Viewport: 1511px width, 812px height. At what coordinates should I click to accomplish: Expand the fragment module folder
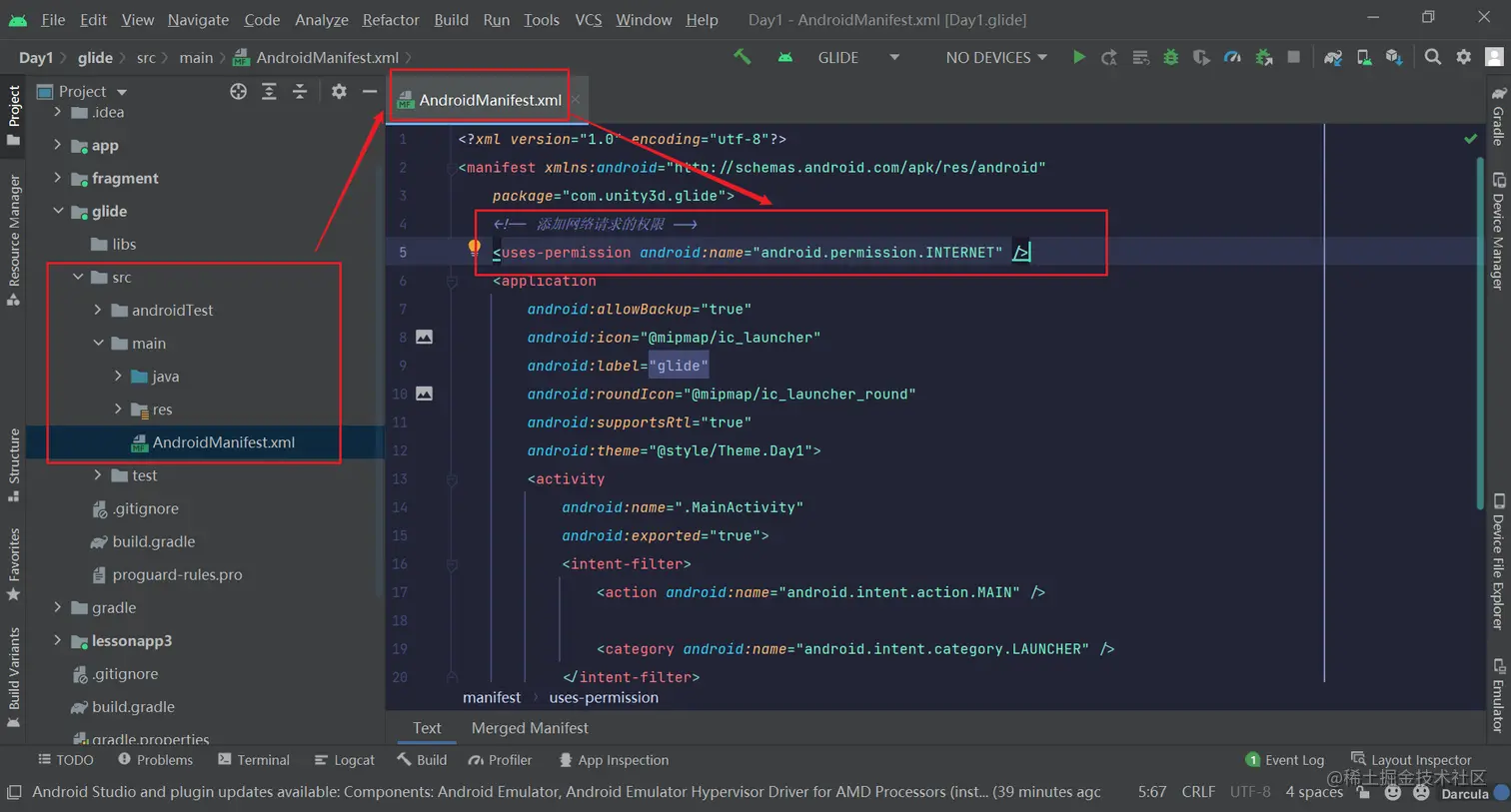click(x=57, y=178)
